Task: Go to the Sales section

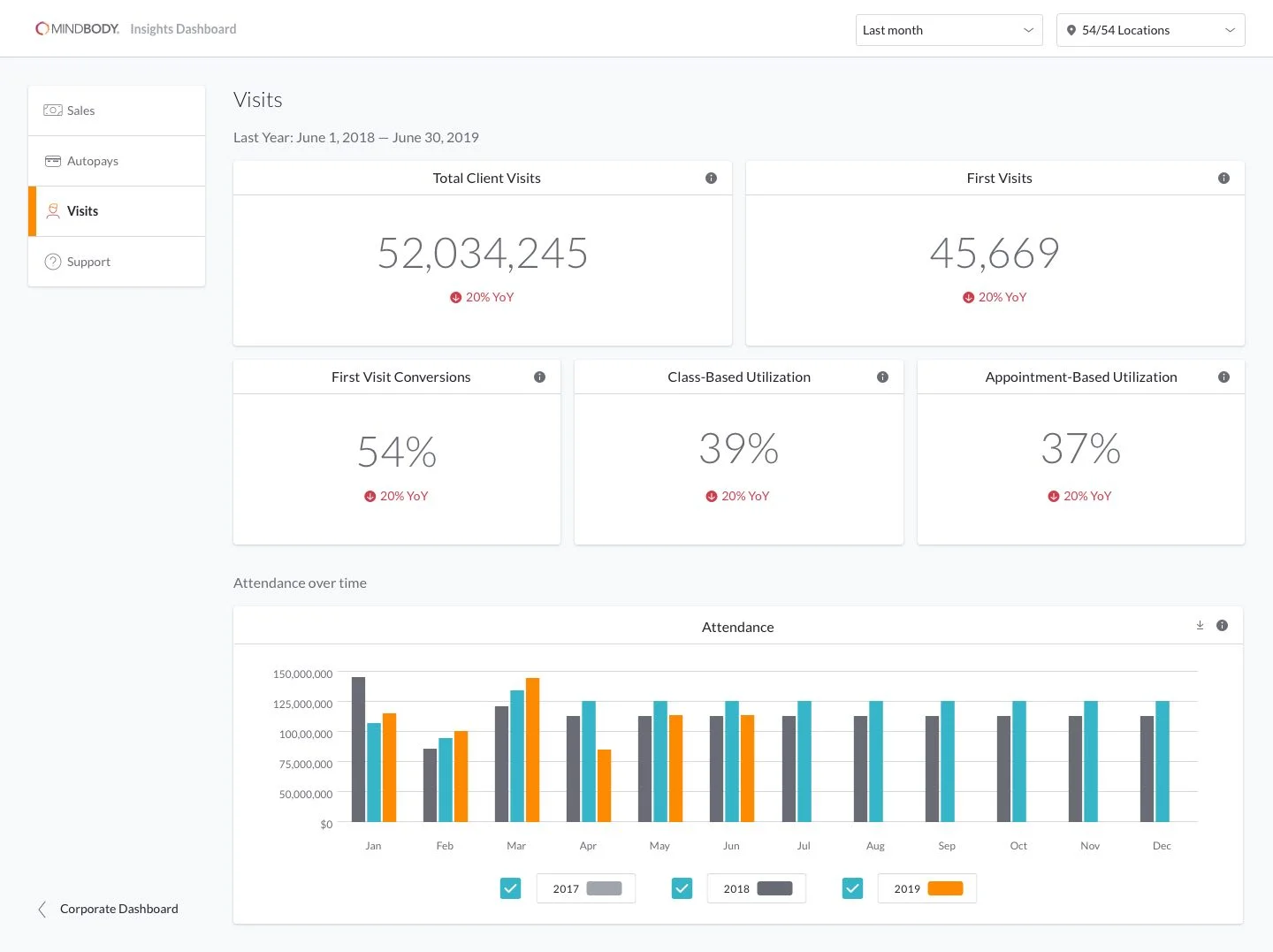Action: (117, 110)
